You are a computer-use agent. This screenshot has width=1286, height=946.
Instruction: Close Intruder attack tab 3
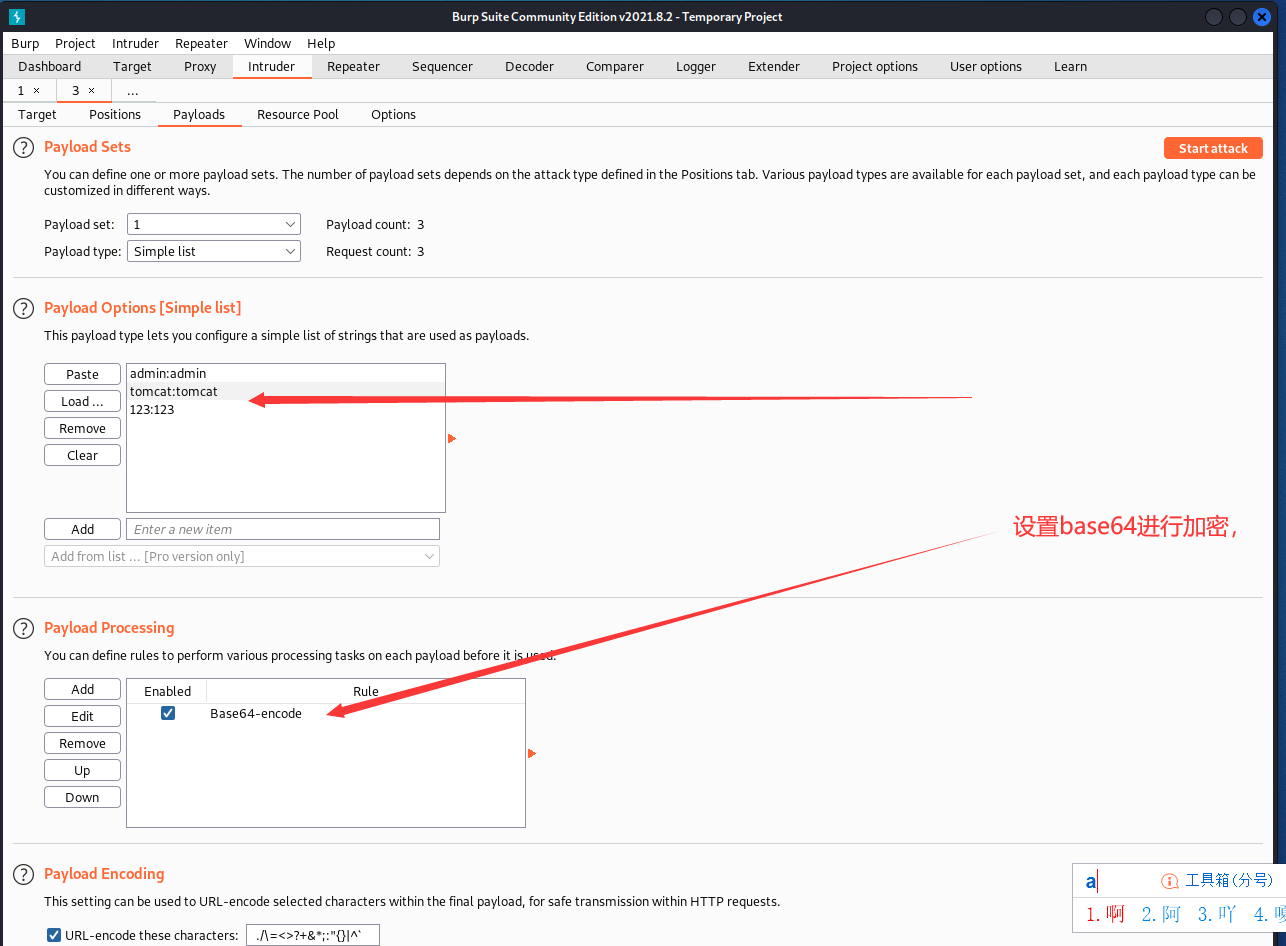[92, 91]
